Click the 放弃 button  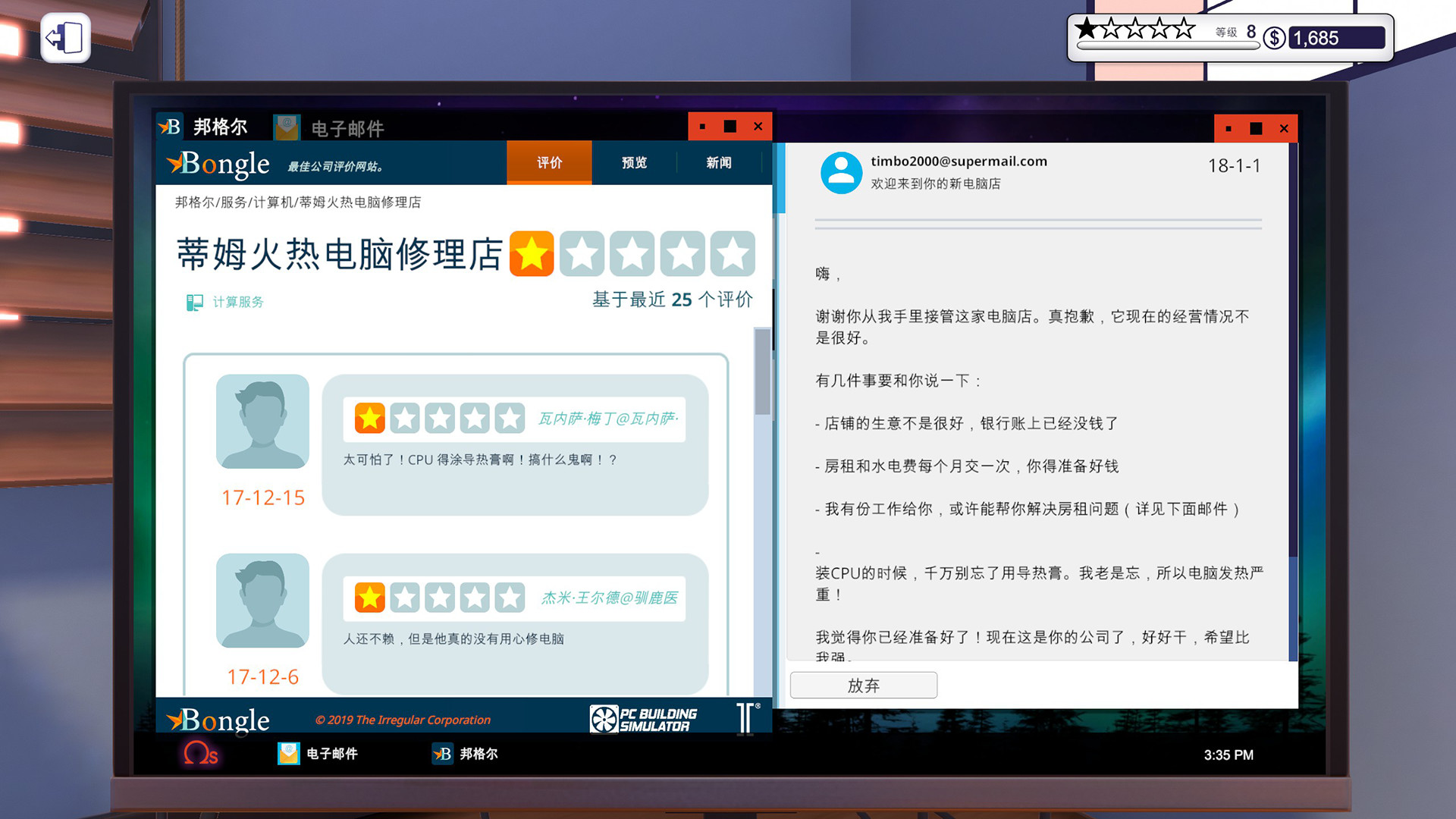pyautogui.click(x=864, y=686)
